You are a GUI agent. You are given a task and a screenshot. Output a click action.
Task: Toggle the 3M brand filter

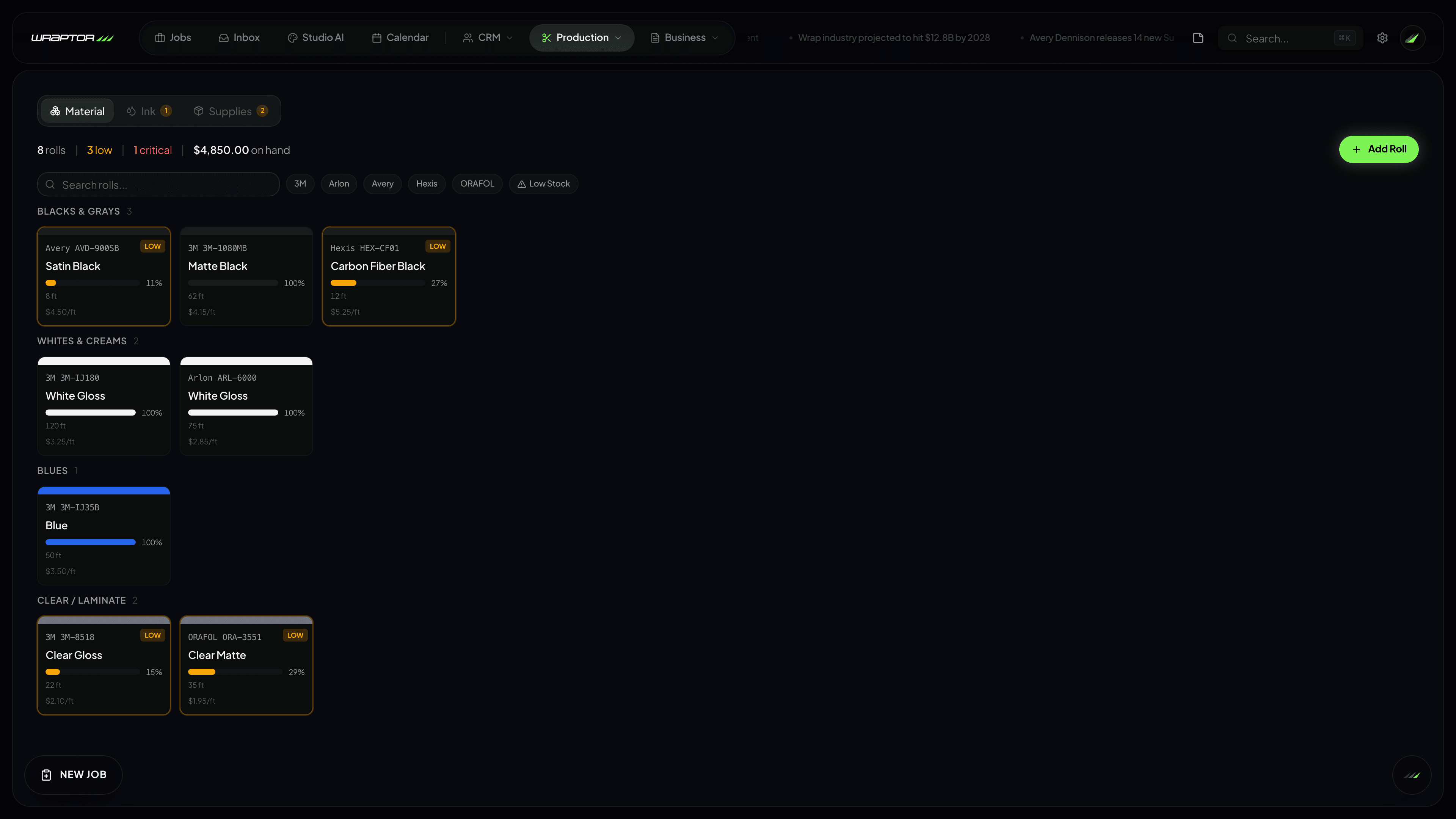(x=300, y=184)
